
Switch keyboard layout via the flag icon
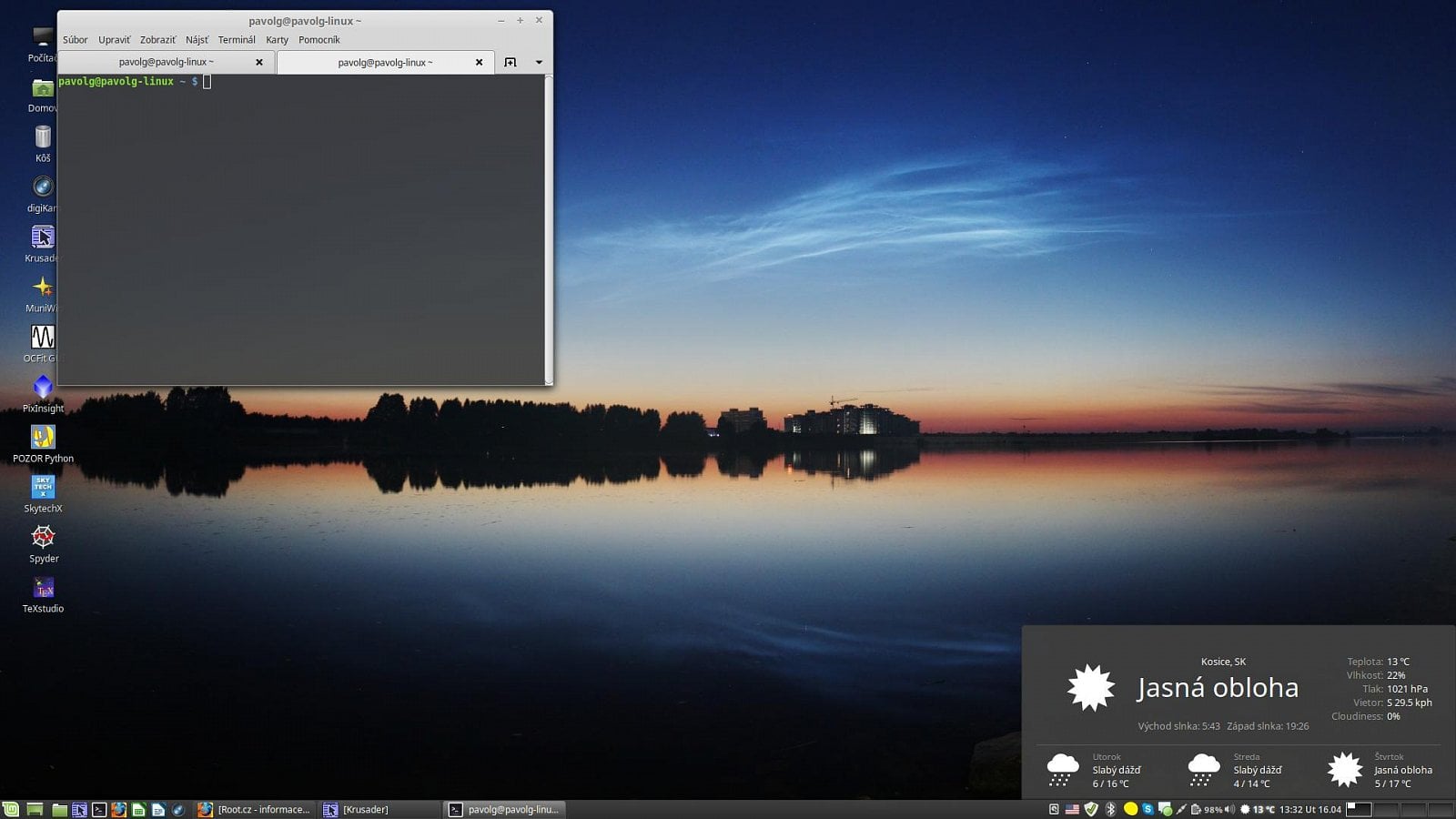pyautogui.click(x=1072, y=809)
